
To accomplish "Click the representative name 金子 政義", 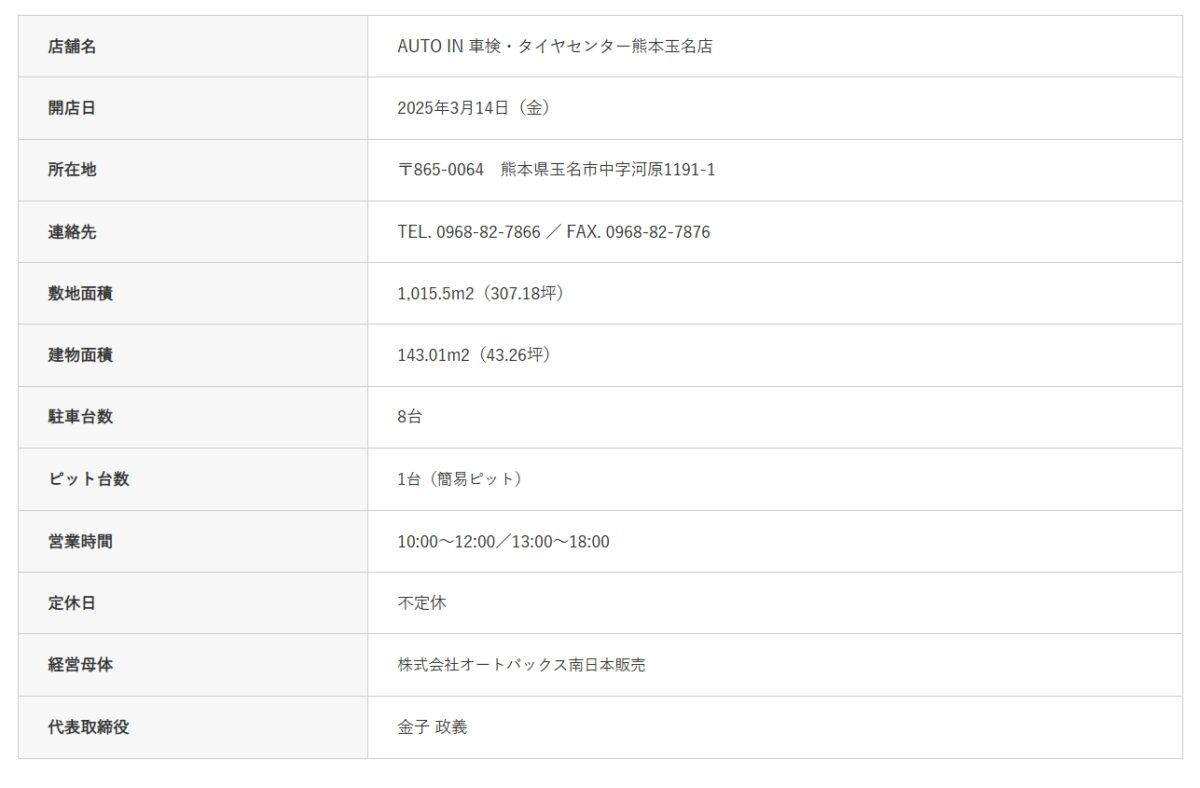I will (432, 727).
